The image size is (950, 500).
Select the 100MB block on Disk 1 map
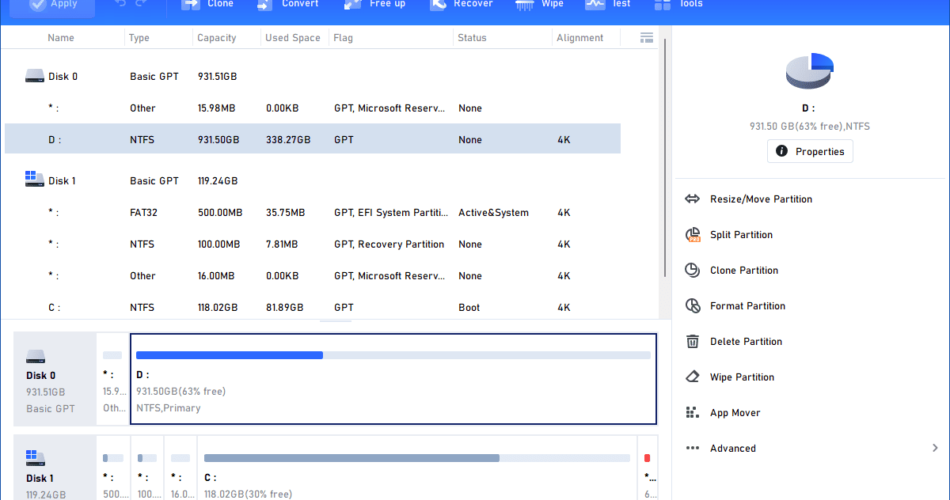tap(147, 468)
